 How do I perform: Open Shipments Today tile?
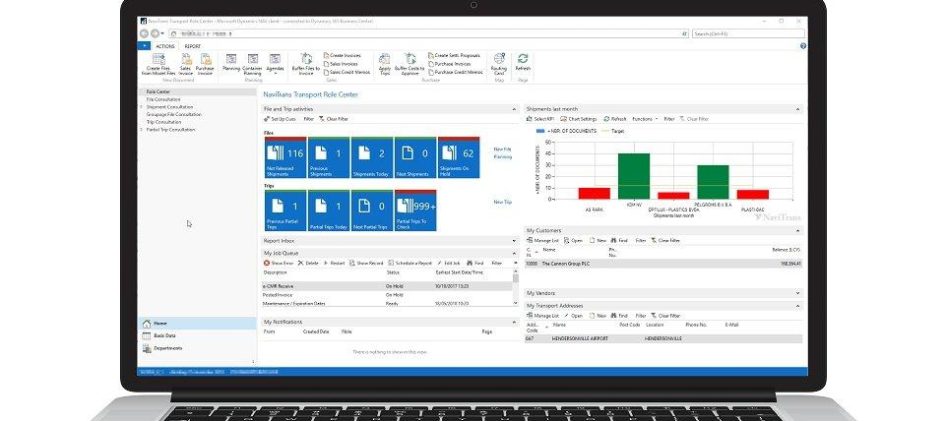pyautogui.click(x=372, y=157)
